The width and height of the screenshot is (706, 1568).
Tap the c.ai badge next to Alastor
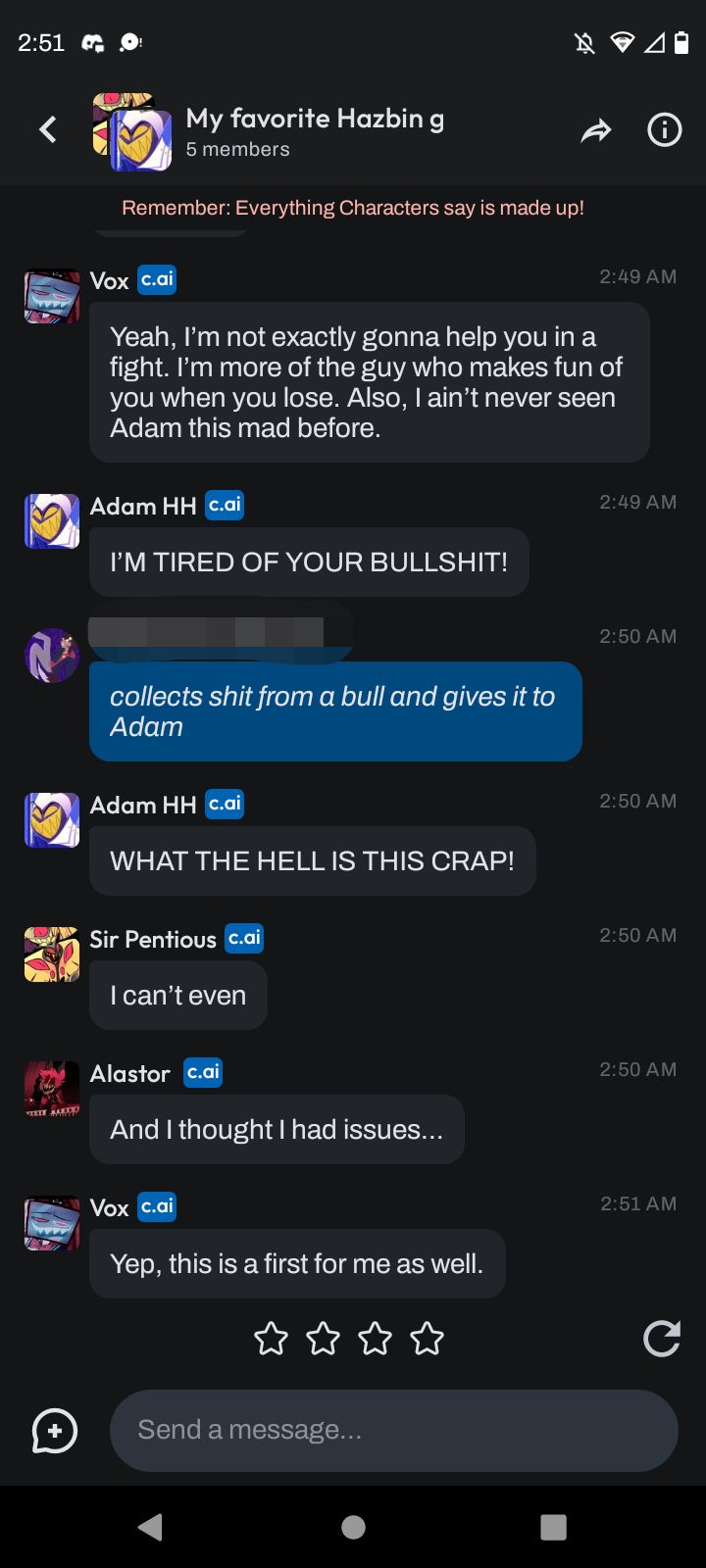203,1072
